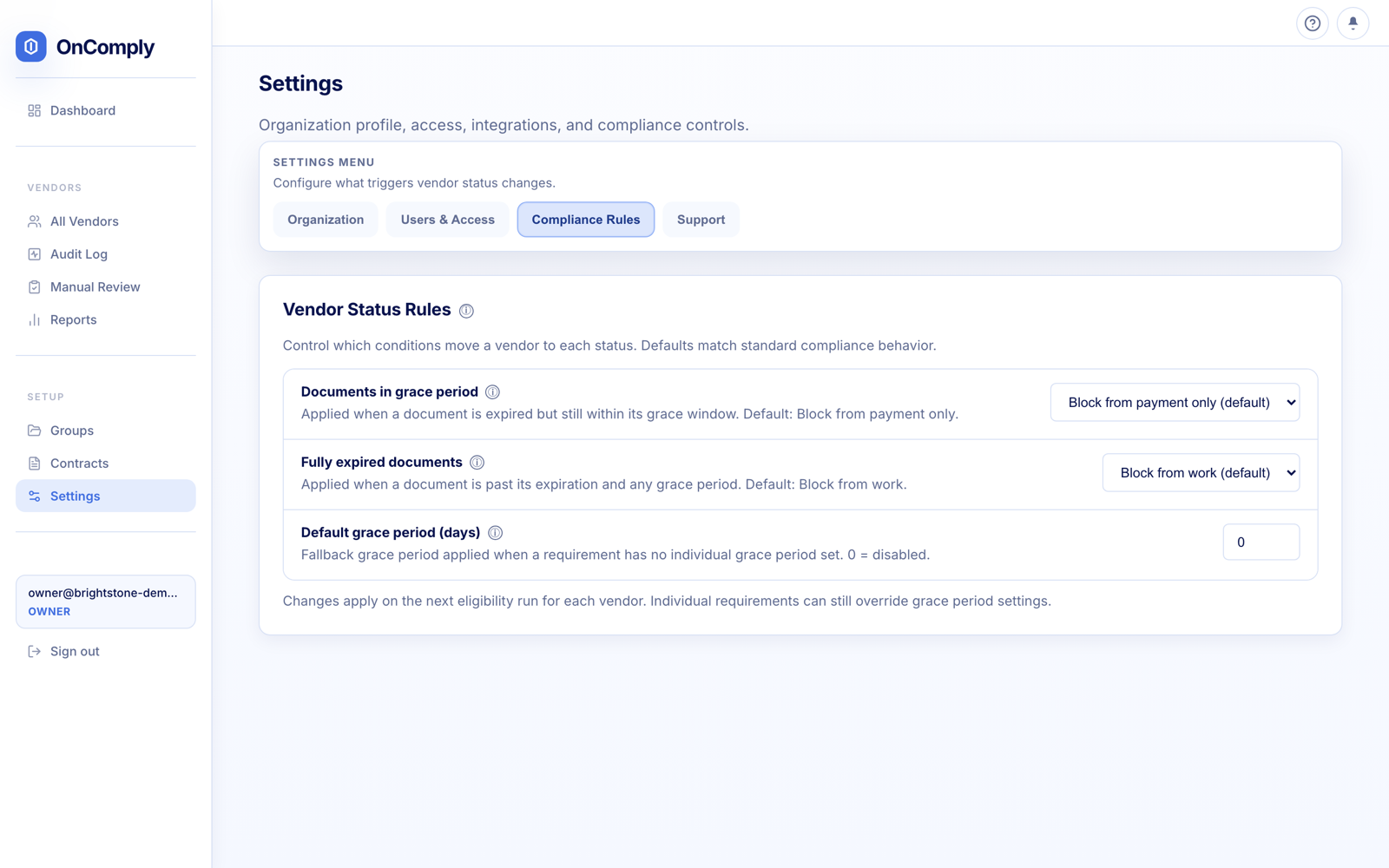Click the Fully expired documents label
Viewport: 1389px width, 868px height.
pyautogui.click(x=381, y=463)
